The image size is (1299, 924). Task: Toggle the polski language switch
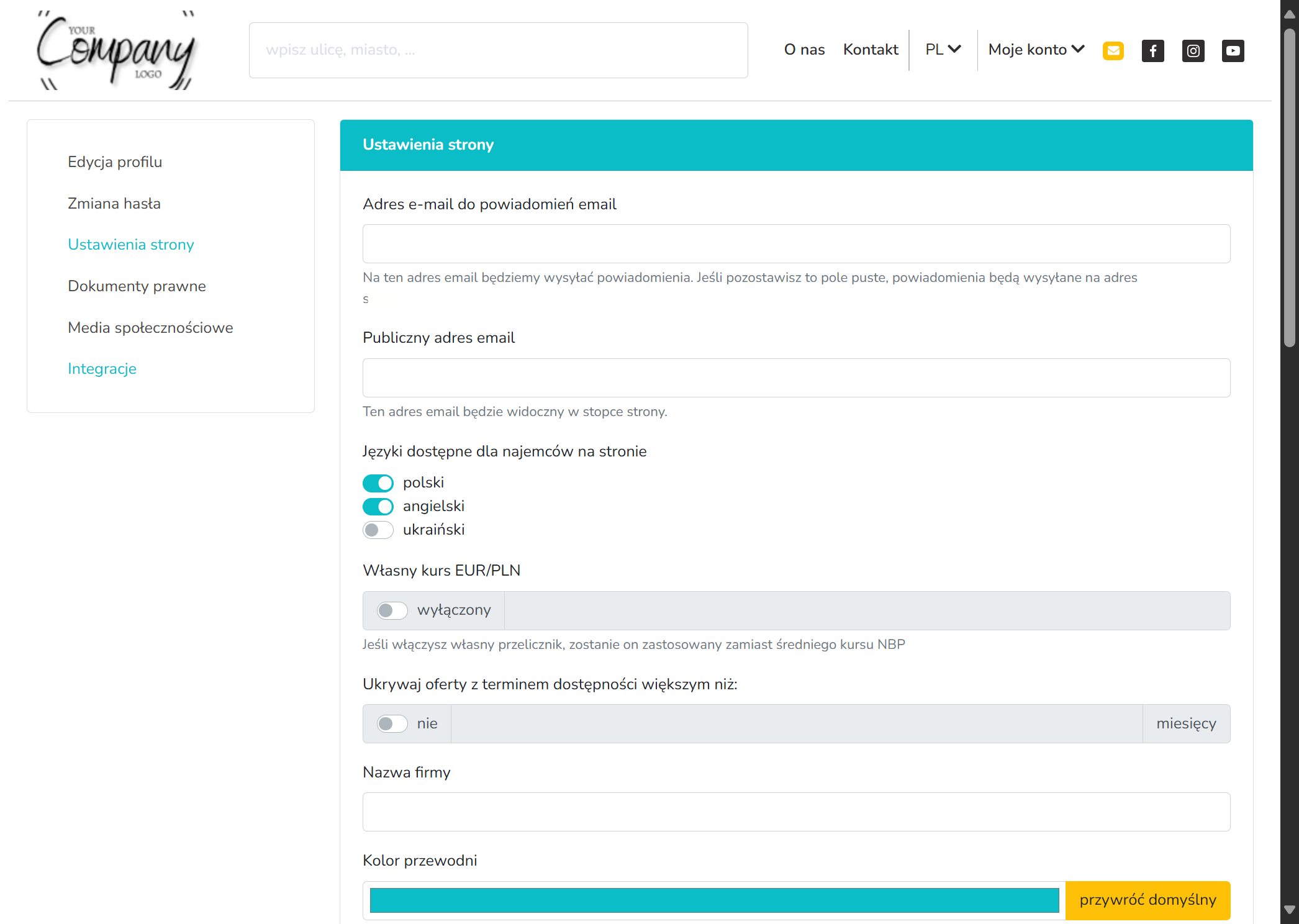378,483
